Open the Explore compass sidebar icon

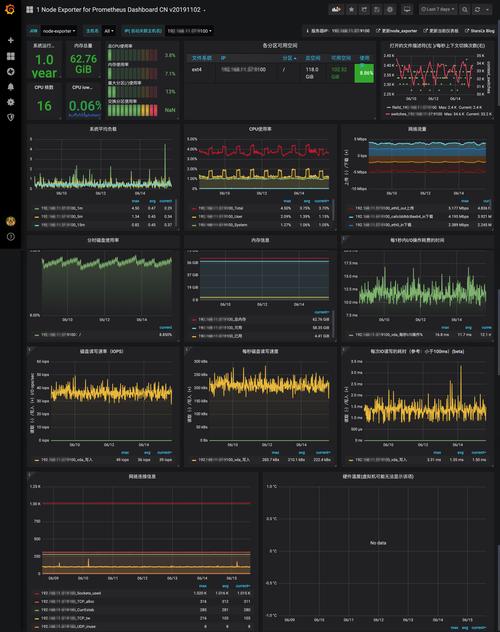tap(11, 71)
